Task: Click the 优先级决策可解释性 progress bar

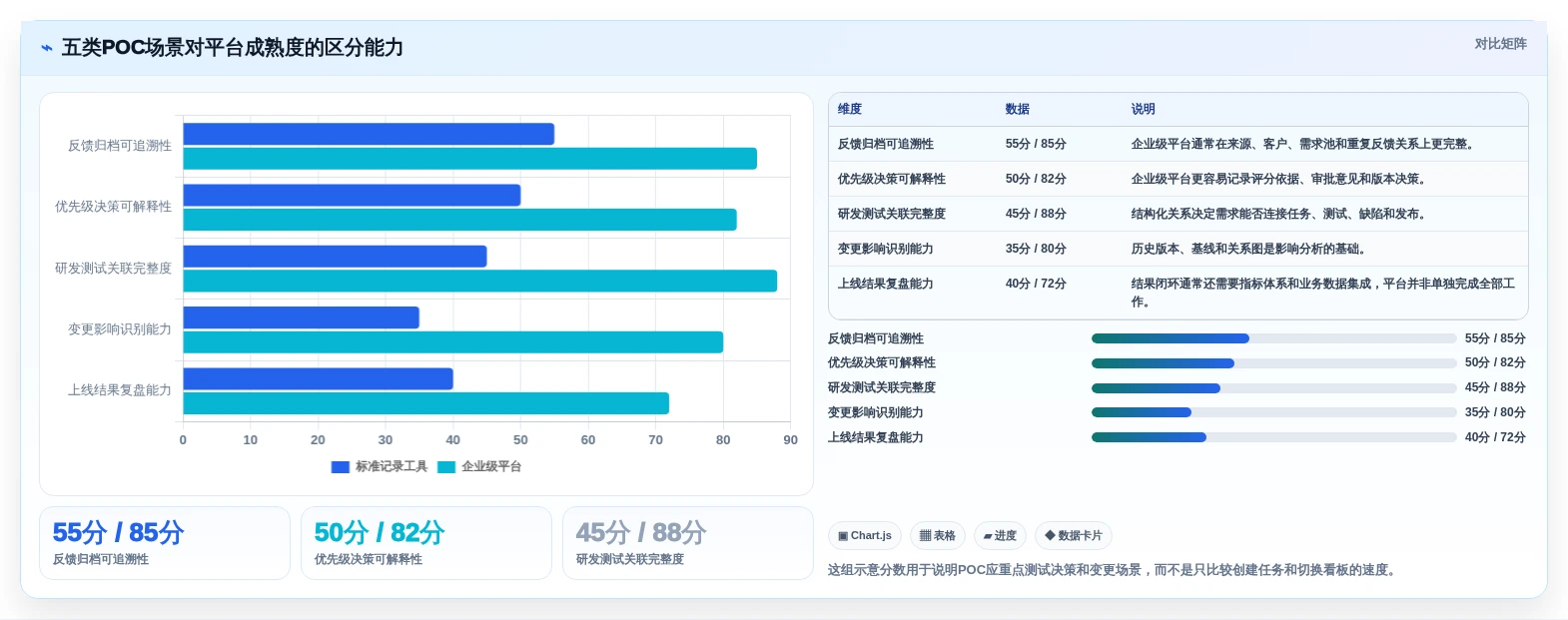Action: pos(1273,363)
